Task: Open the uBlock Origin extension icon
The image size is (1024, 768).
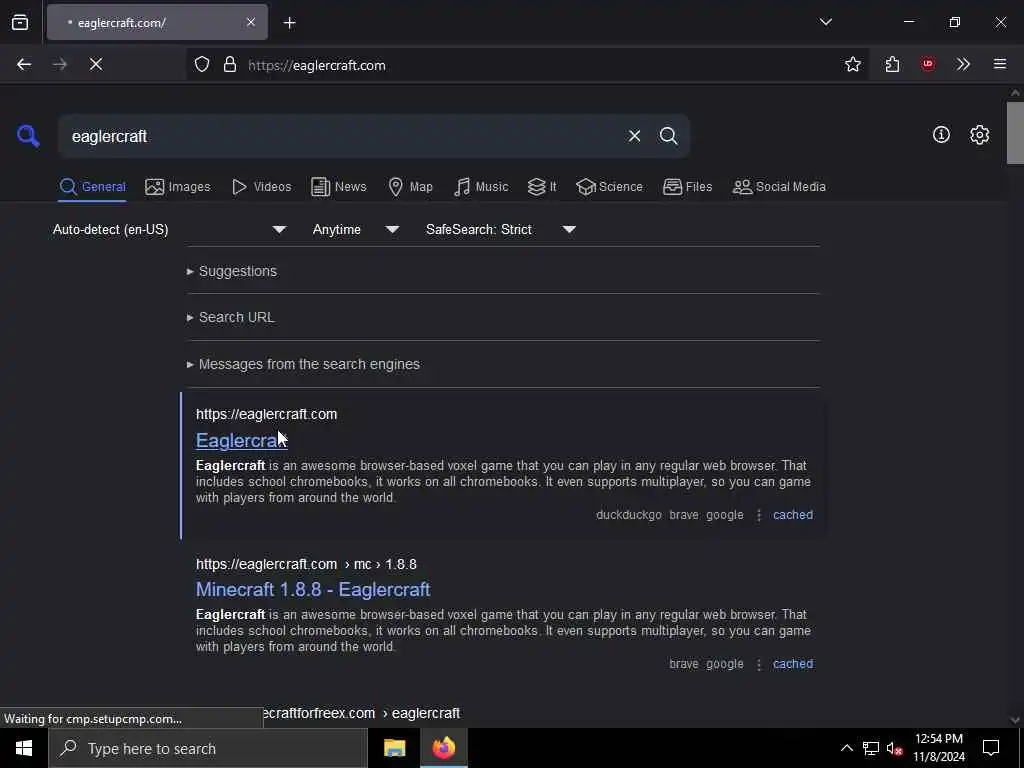Action: coord(928,64)
